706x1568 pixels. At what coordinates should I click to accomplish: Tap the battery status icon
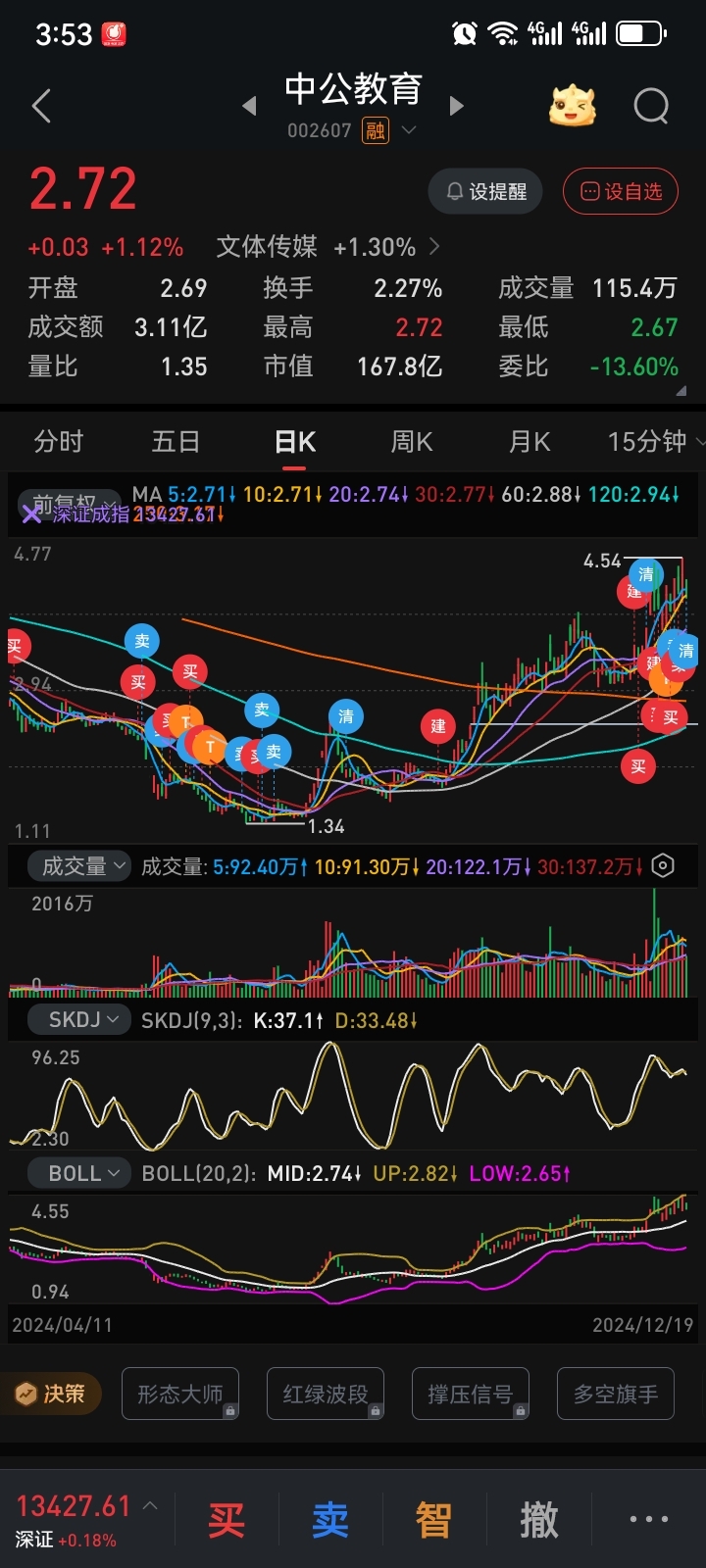click(x=641, y=34)
